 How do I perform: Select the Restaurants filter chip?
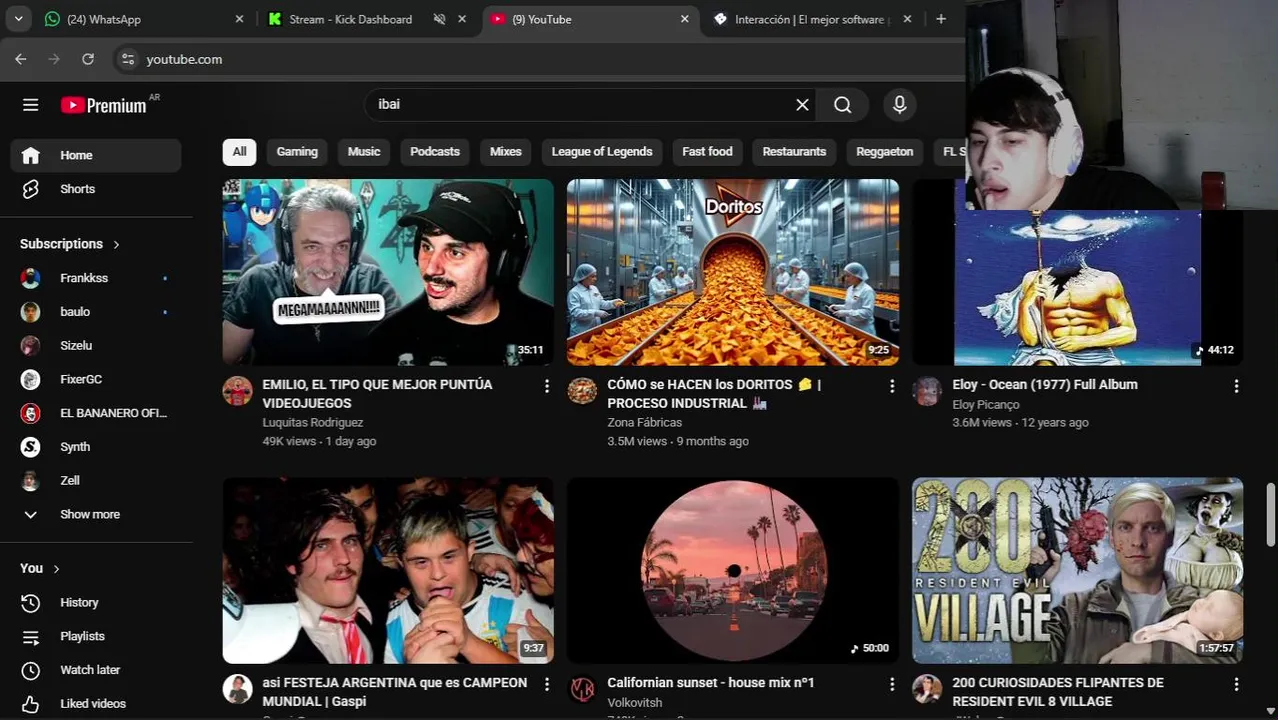794,151
